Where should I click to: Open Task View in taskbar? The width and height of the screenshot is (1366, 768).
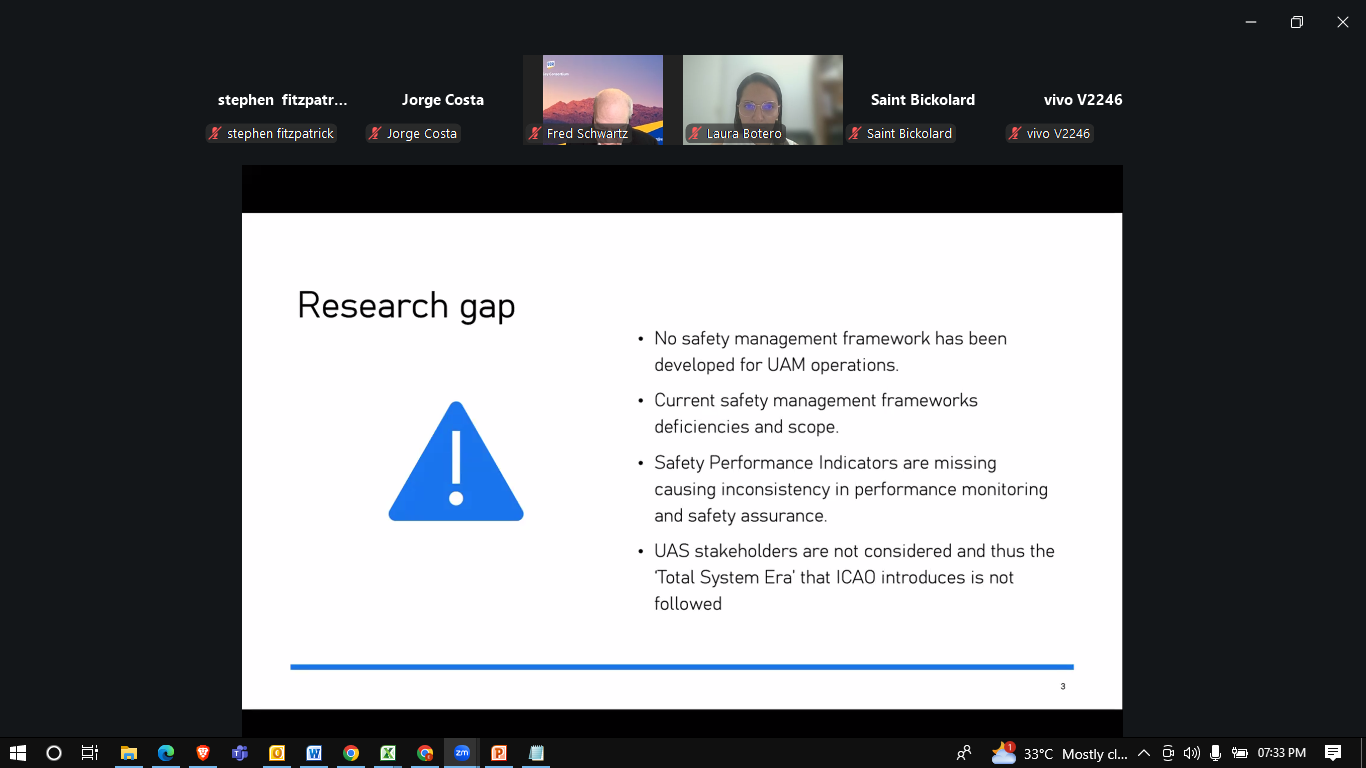(90, 753)
